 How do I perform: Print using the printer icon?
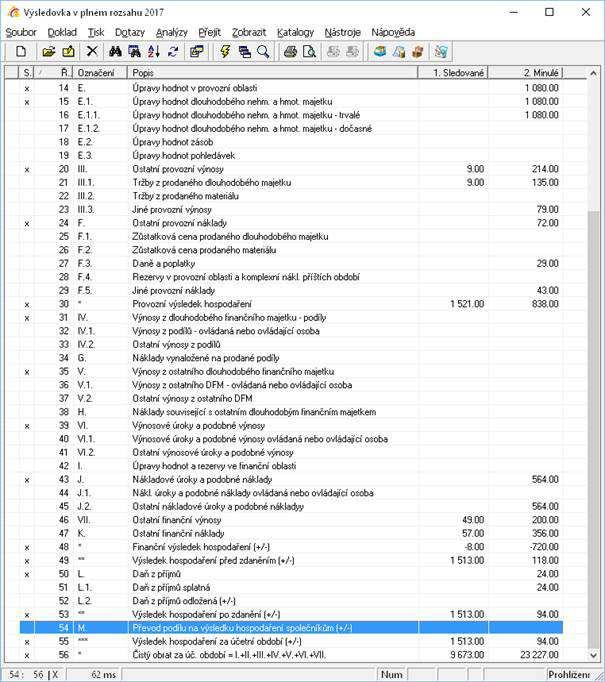pos(290,52)
